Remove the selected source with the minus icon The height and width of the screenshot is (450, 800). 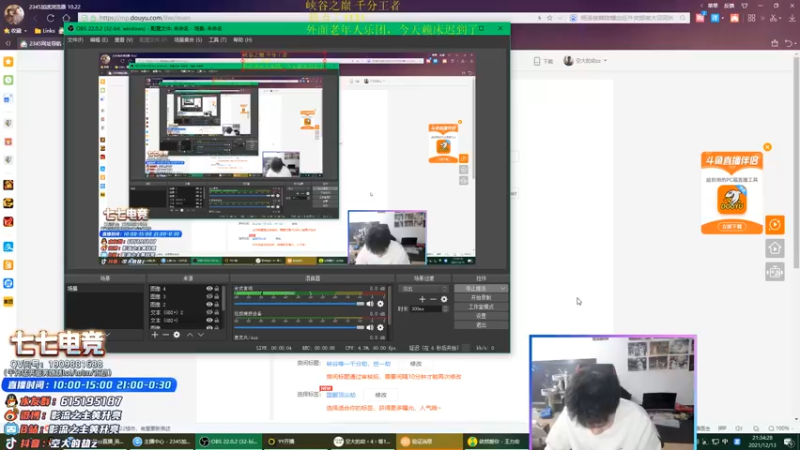coord(165,335)
